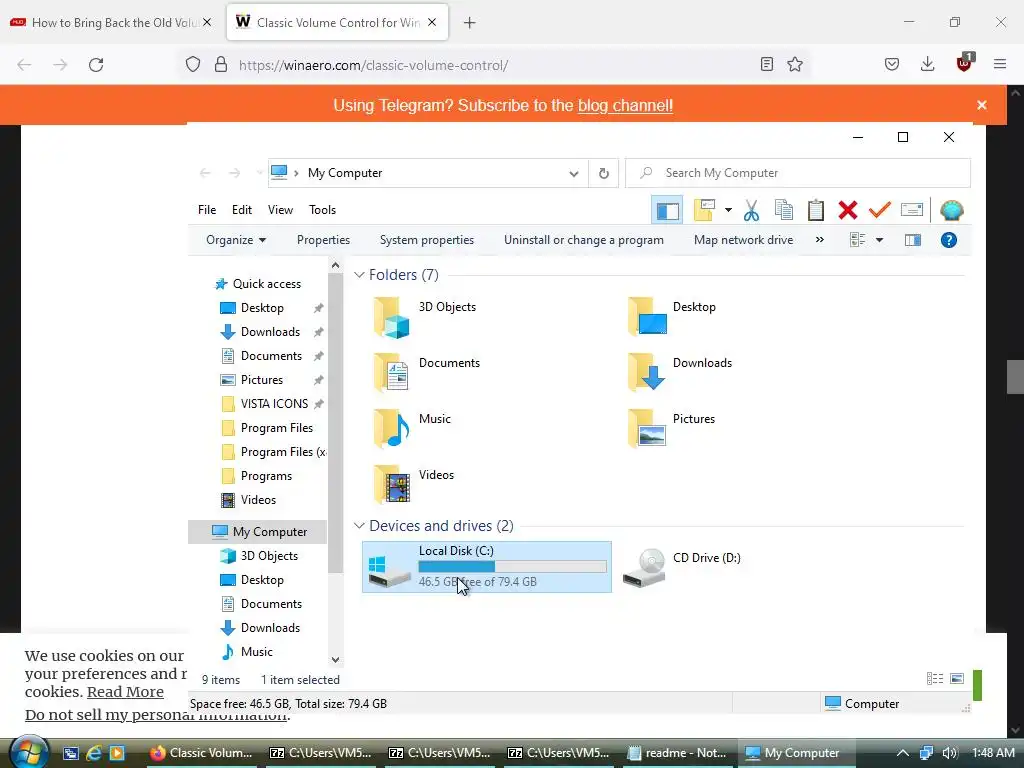The image size is (1024, 768).
Task: Click the Classic Shell seashell icon
Action: pyautogui.click(x=952, y=210)
